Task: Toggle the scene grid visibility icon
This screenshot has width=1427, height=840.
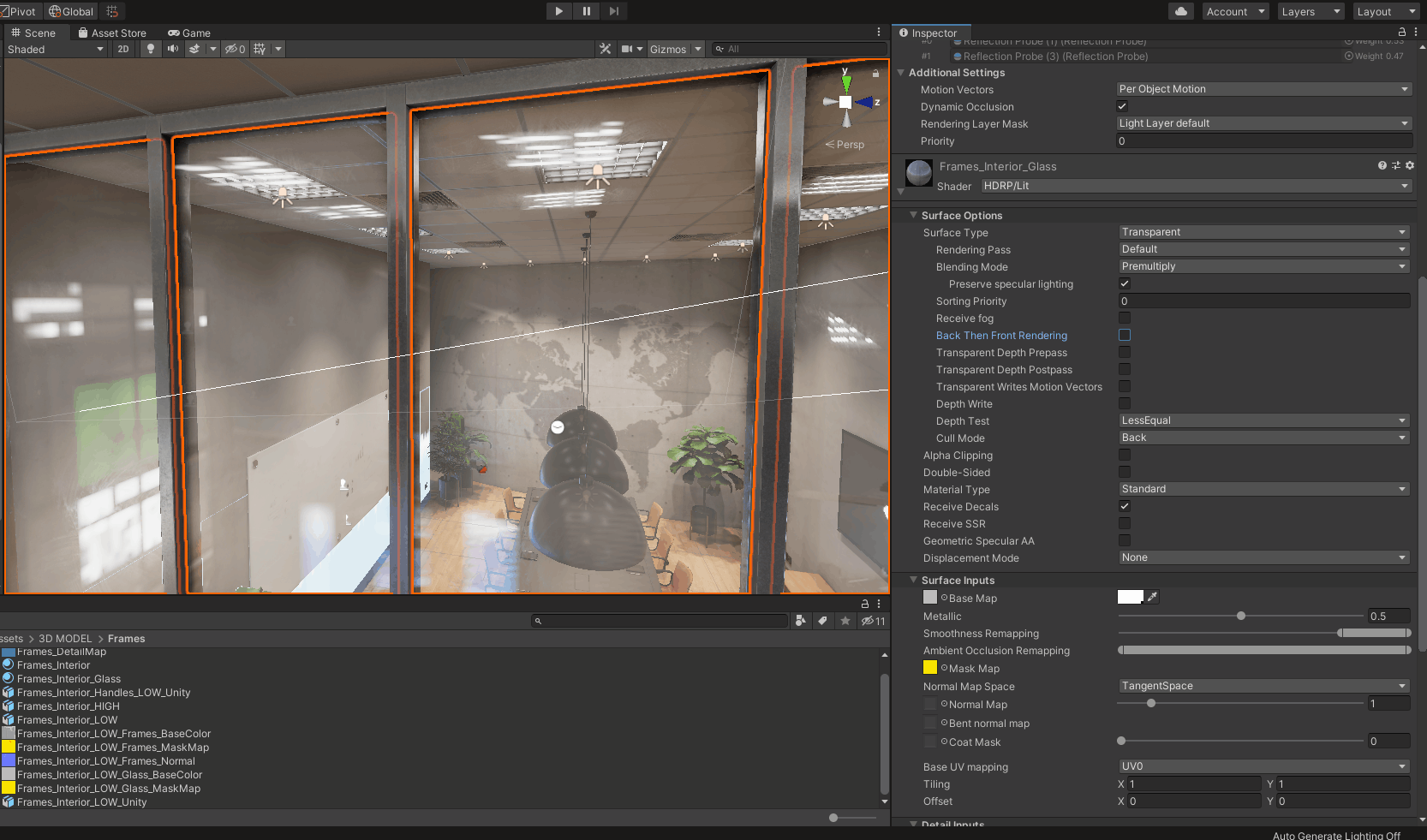Action: click(260, 49)
